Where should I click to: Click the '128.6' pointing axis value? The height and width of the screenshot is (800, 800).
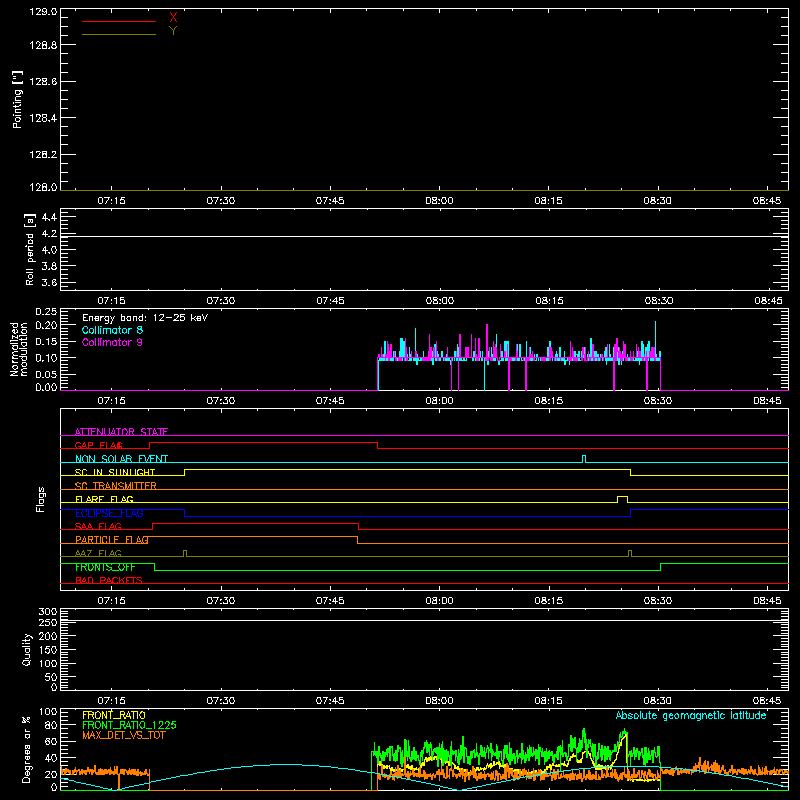(43, 82)
